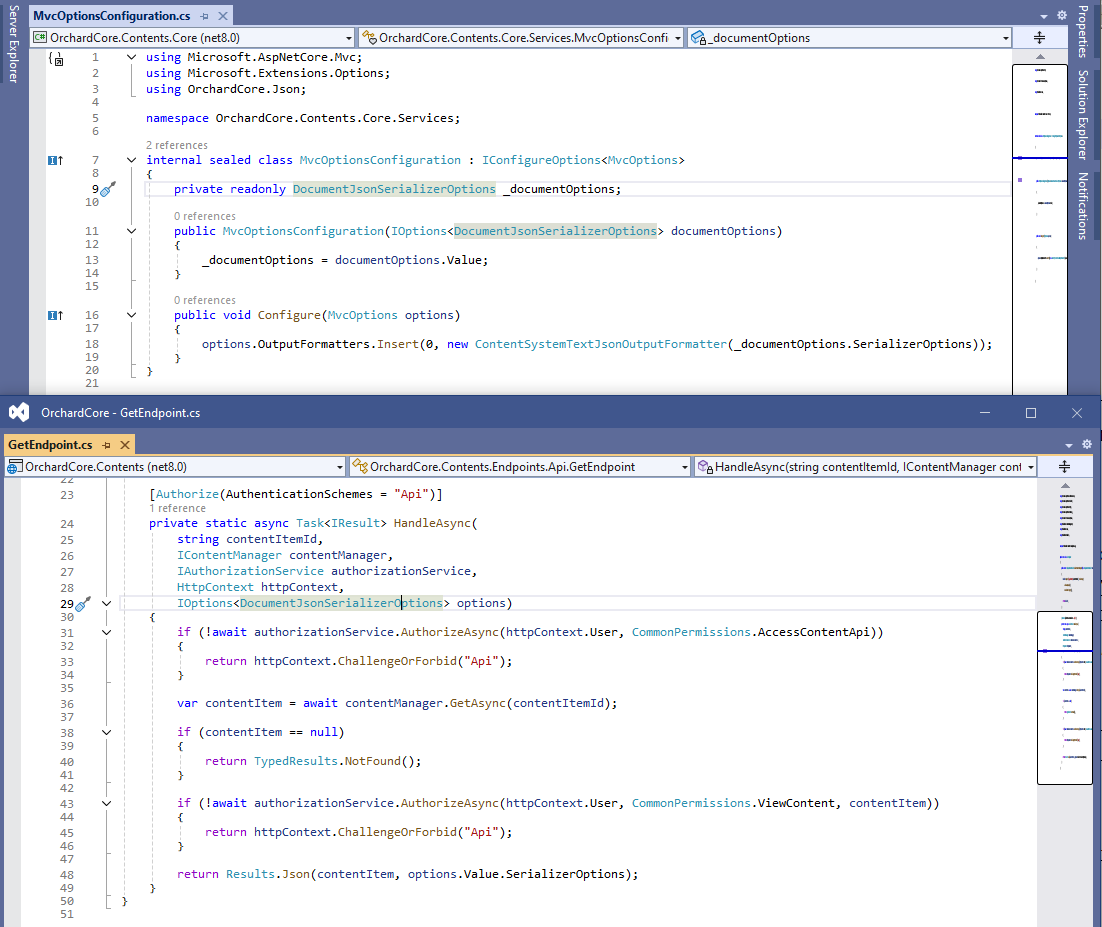
Task: Click the '2 references' CodeLens link
Action: point(176,145)
